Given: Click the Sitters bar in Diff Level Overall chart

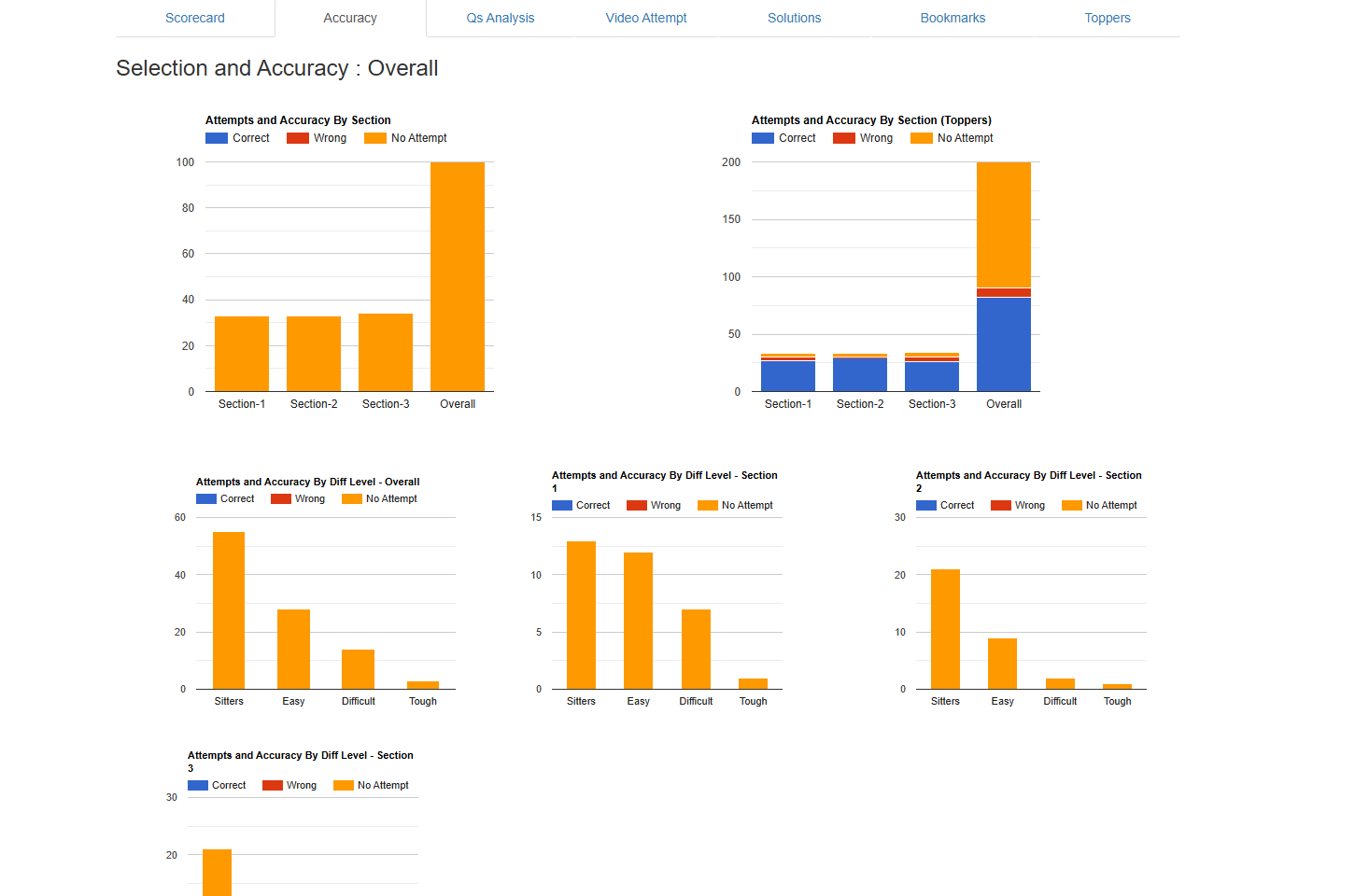Looking at the screenshot, I should point(229,610).
